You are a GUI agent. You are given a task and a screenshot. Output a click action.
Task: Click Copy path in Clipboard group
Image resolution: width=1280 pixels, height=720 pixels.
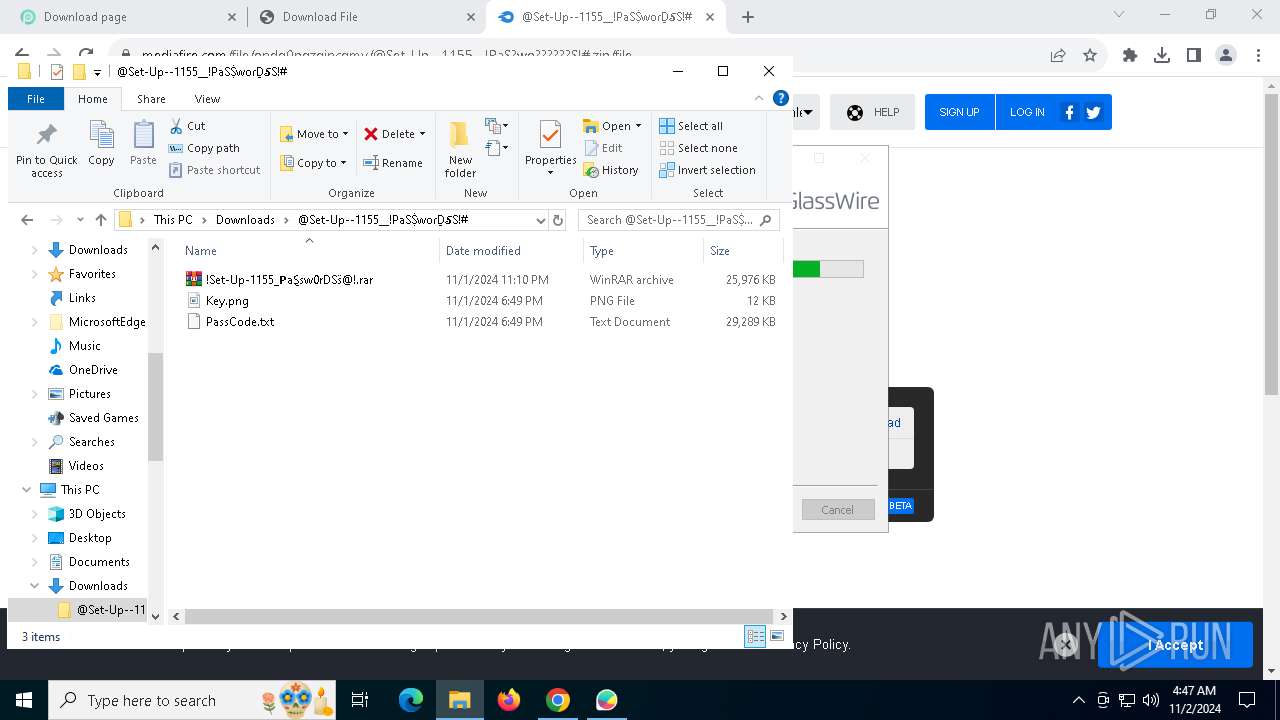[x=204, y=148]
